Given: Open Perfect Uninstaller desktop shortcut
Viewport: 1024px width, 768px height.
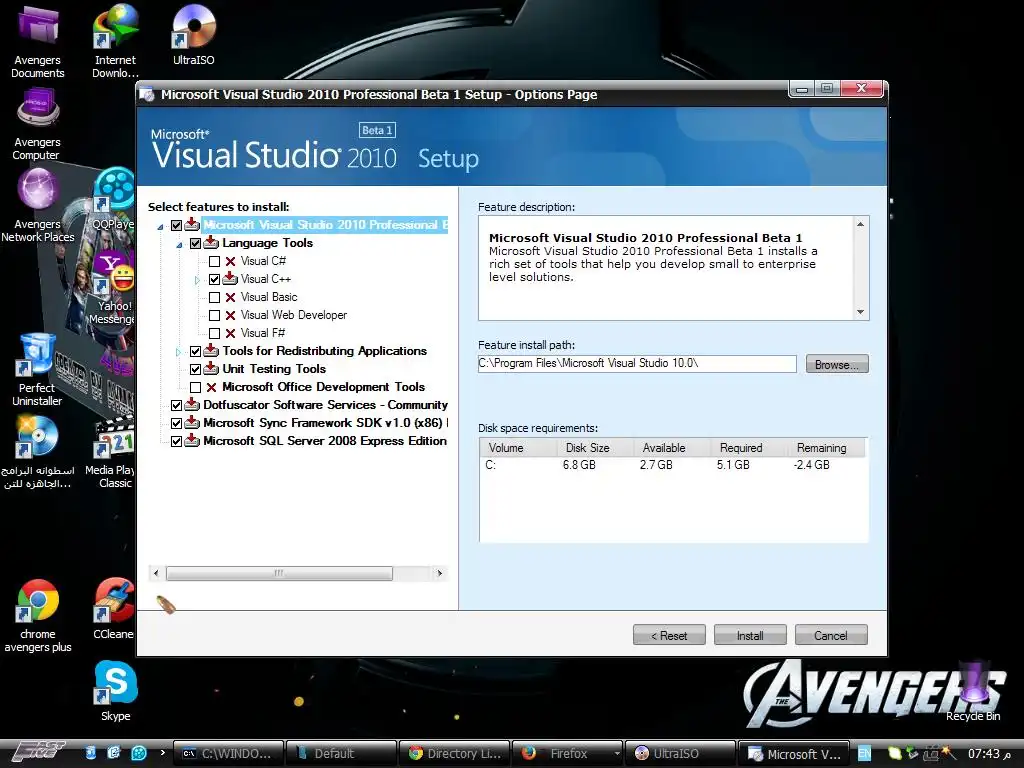Looking at the screenshot, I should [x=37, y=370].
